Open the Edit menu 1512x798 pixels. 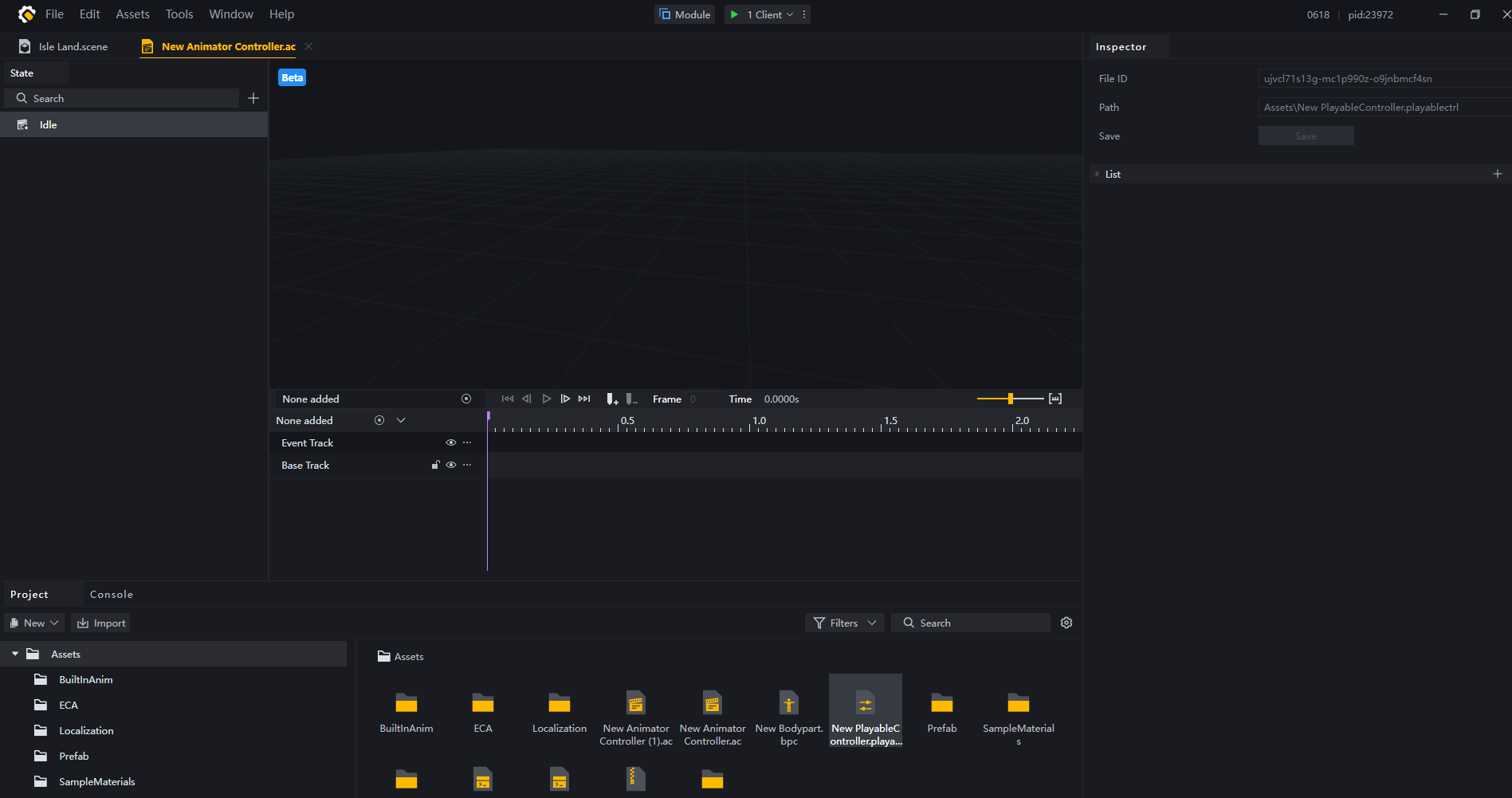click(89, 14)
